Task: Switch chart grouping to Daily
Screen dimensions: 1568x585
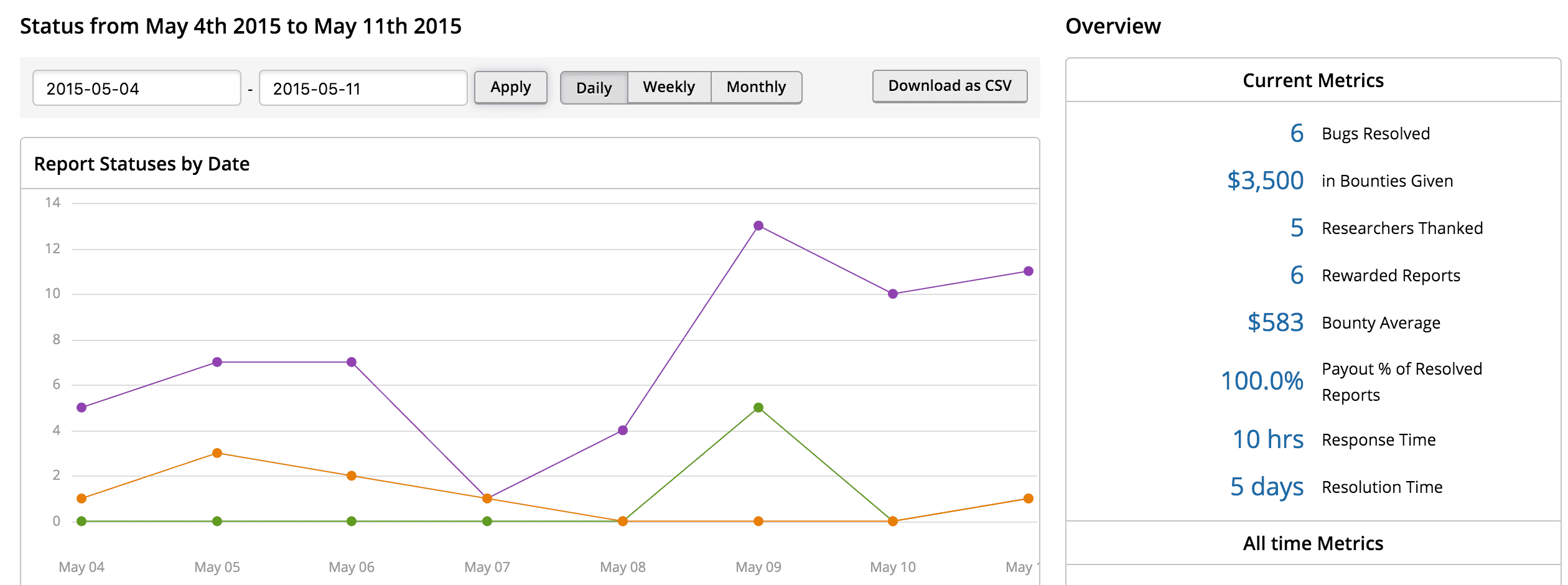Action: tap(594, 88)
